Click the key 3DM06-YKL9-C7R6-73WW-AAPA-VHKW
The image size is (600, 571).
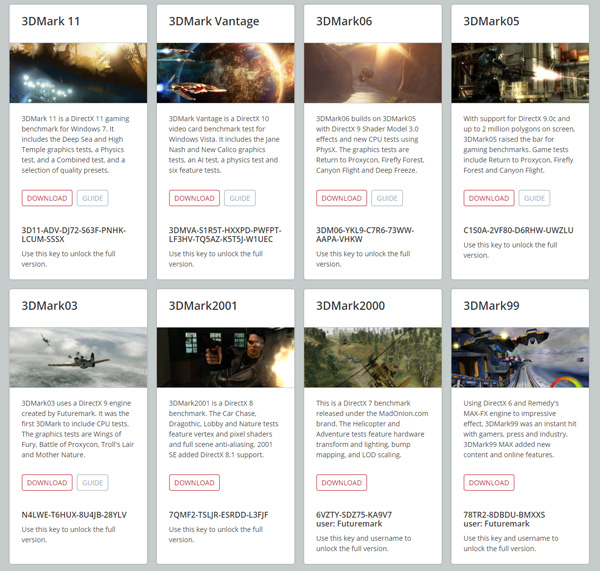pyautogui.click(x=365, y=235)
